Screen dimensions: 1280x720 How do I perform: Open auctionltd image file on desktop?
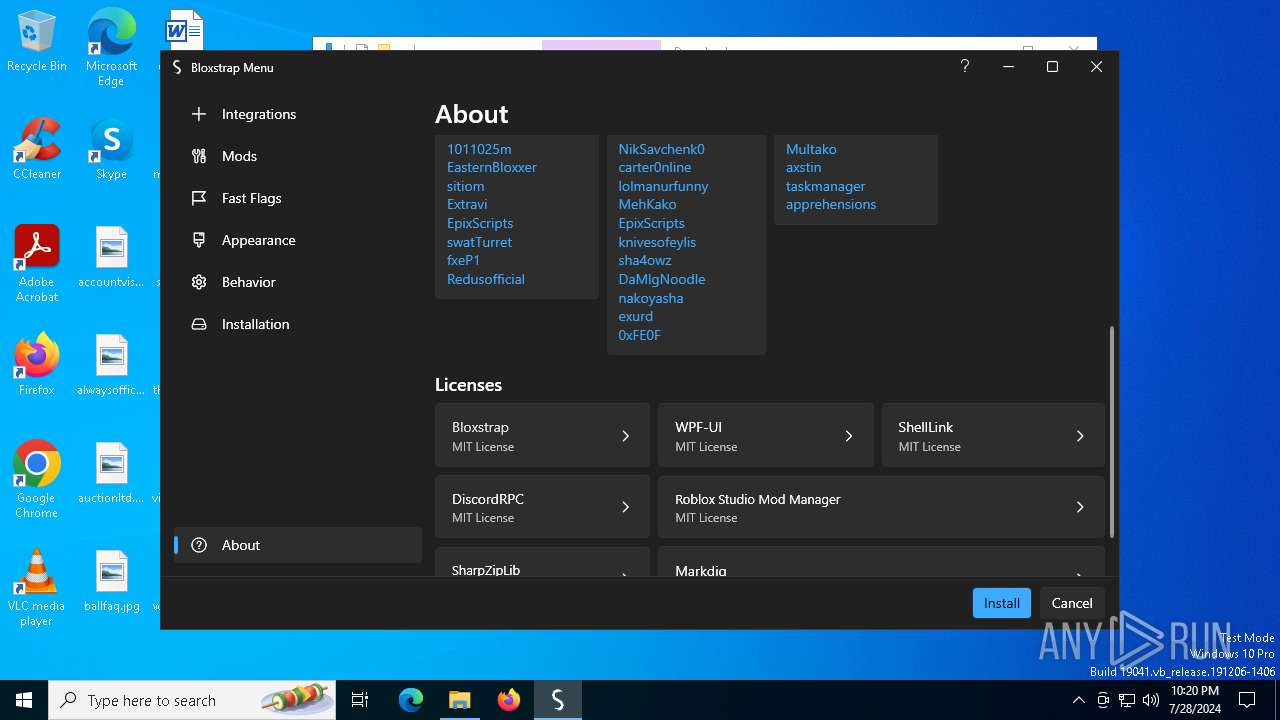coord(111,472)
